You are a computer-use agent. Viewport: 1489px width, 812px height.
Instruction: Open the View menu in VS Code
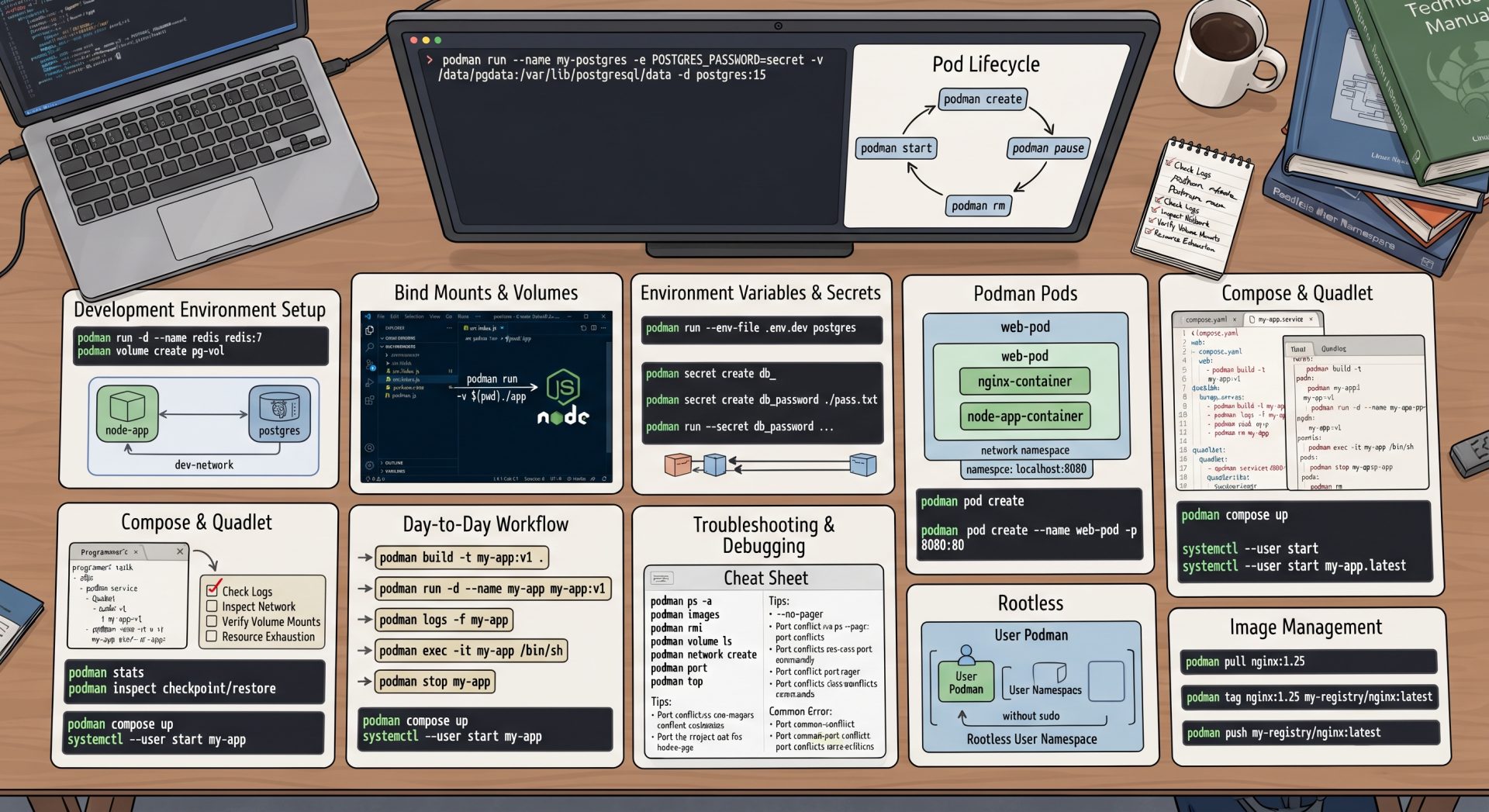pos(435,316)
